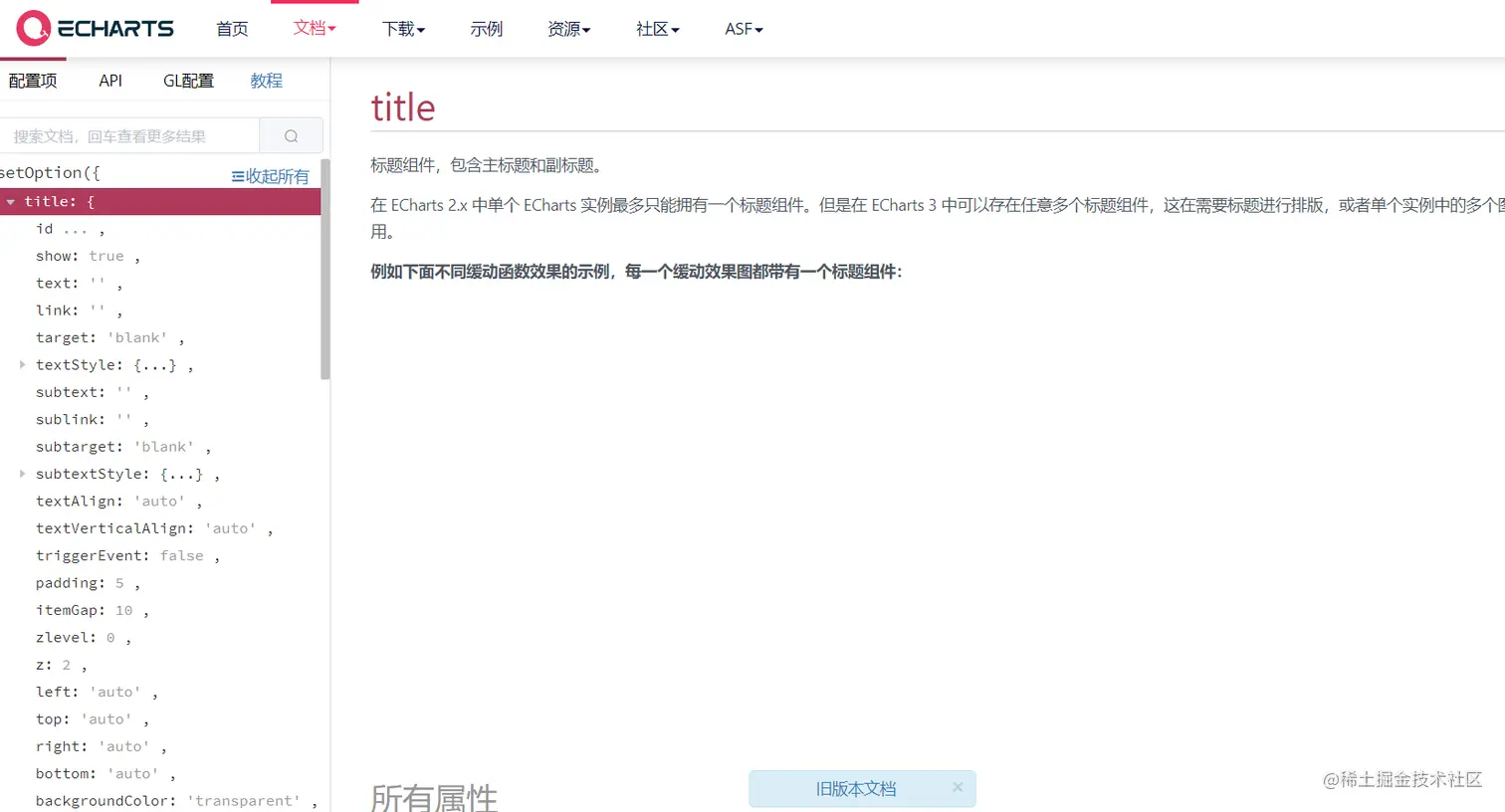This screenshot has width=1505, height=812.
Task: Click the sidebar vertical scrollbar
Action: tap(324, 269)
